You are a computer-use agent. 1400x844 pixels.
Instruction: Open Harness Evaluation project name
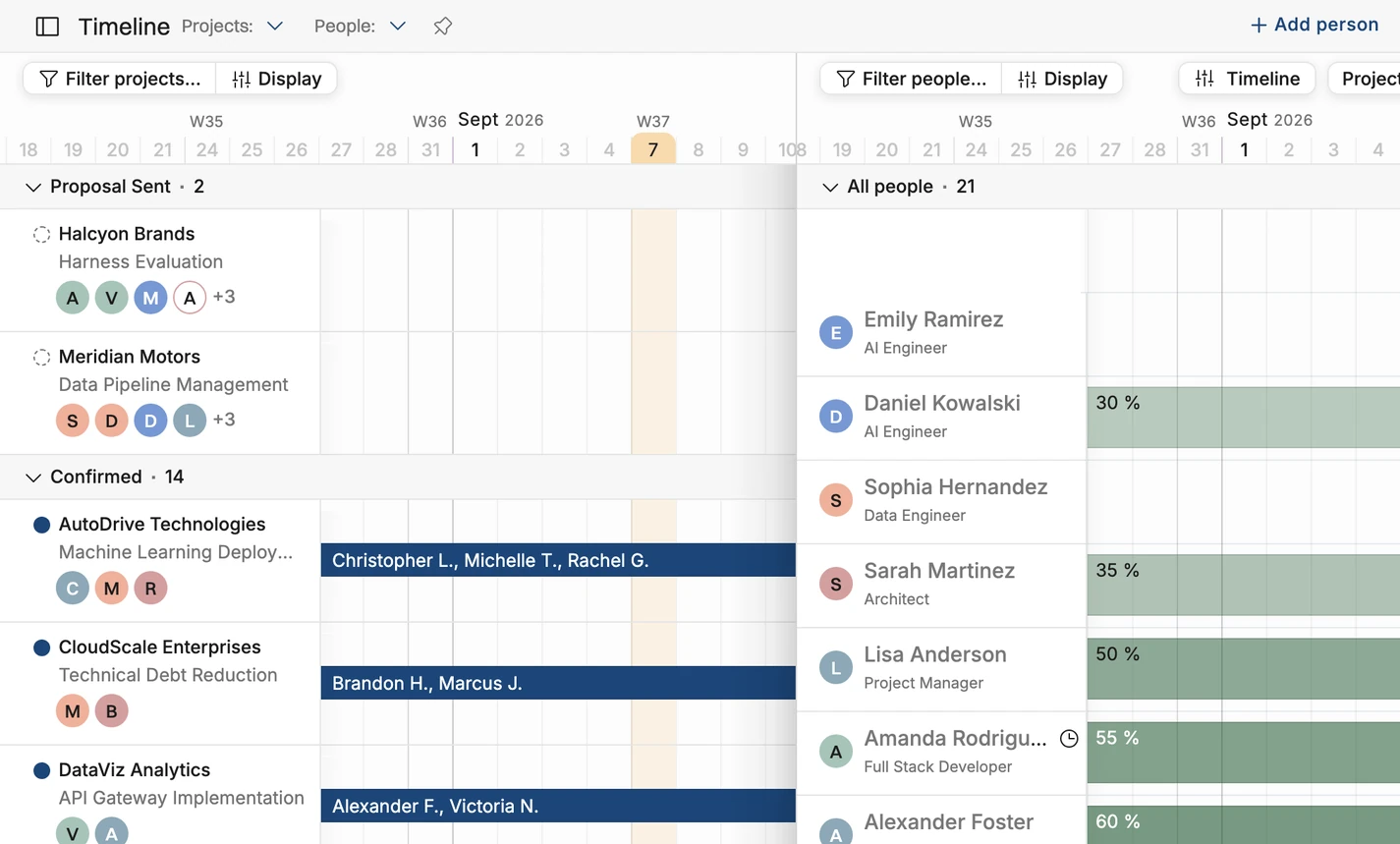click(x=140, y=262)
